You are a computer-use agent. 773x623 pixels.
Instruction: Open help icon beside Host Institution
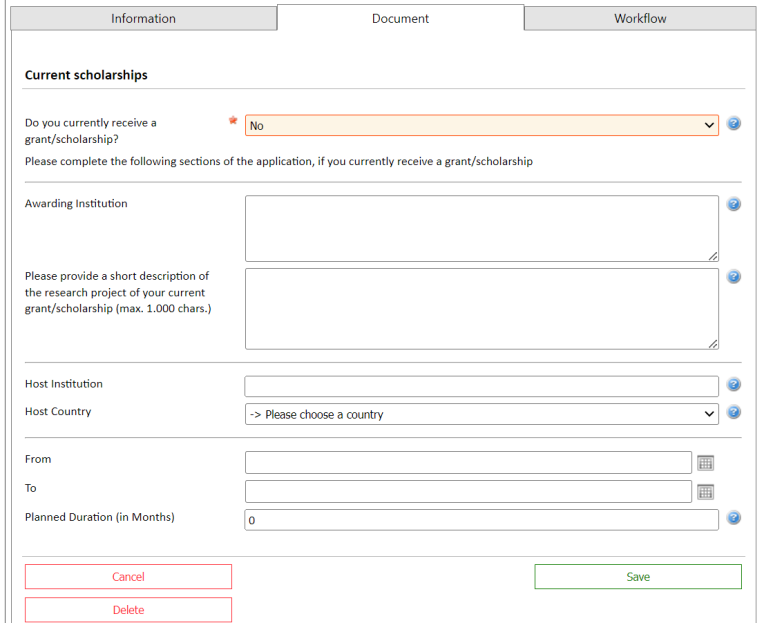[x=734, y=384]
